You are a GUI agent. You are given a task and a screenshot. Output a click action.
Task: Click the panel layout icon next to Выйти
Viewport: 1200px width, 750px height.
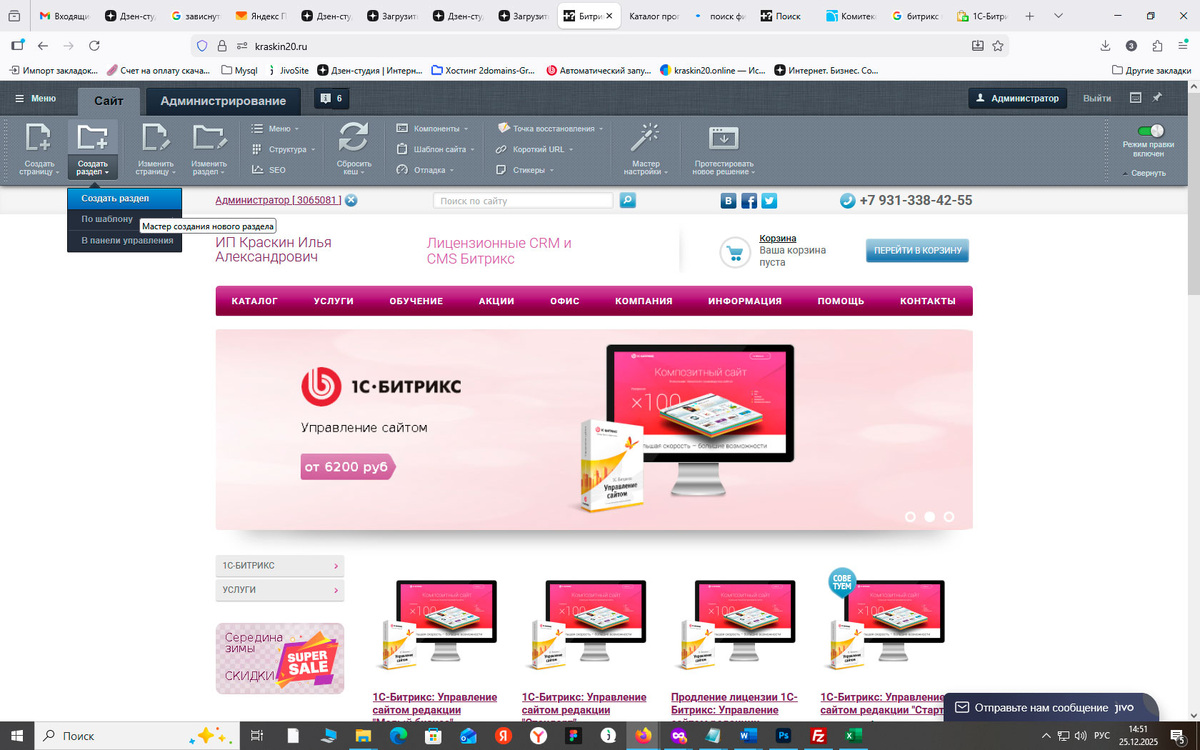pyautogui.click(x=1135, y=98)
